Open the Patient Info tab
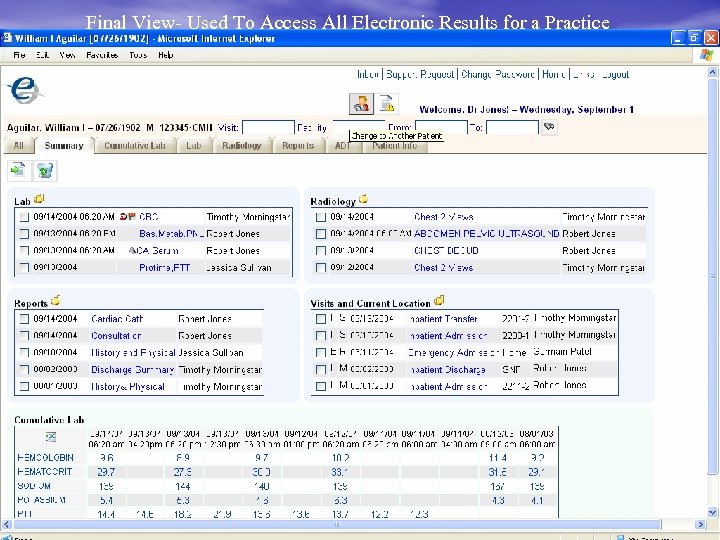Viewport: 720px width, 540px height. (395, 146)
